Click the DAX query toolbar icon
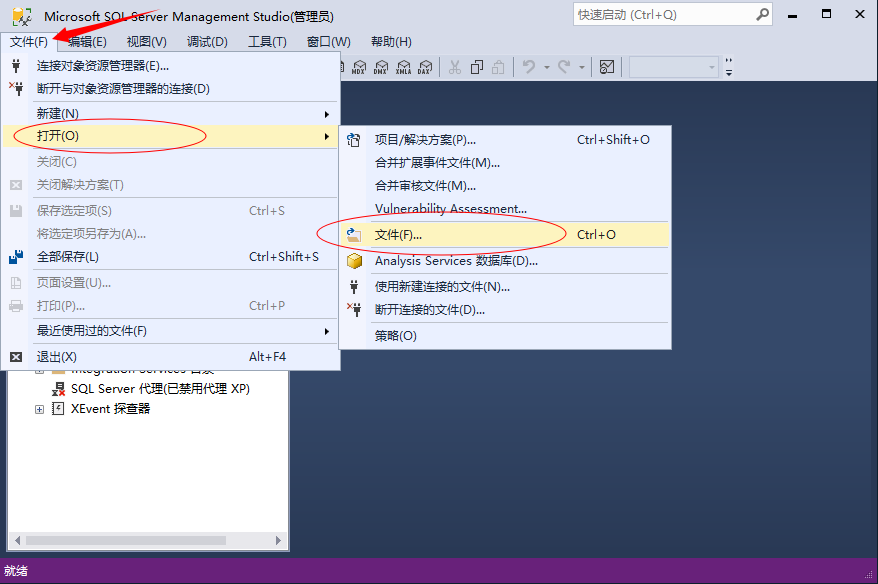 [425, 67]
